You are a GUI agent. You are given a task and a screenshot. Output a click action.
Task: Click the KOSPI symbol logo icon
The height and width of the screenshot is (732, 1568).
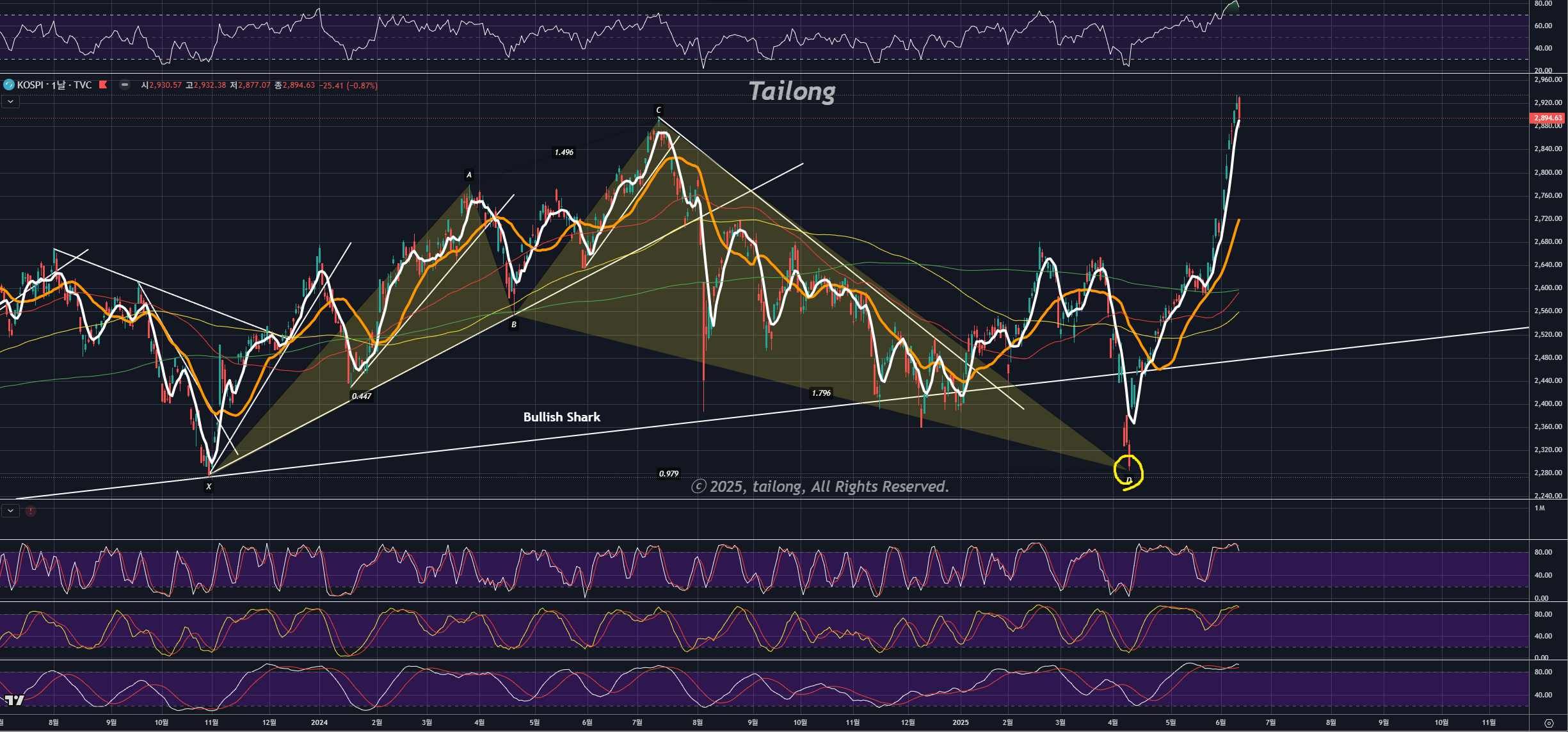(x=9, y=85)
